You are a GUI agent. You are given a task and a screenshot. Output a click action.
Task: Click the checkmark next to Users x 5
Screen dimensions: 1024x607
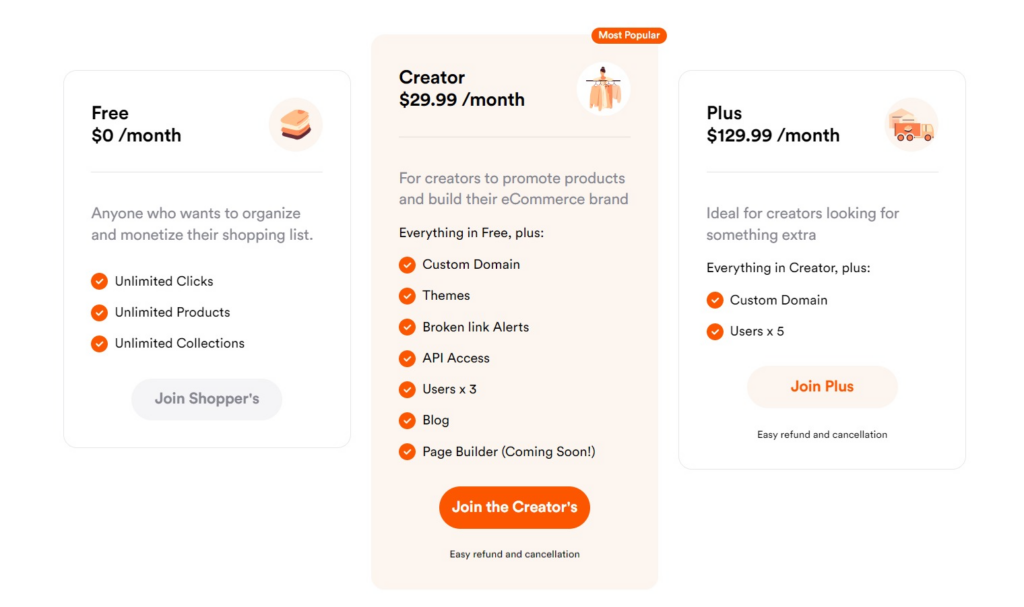(715, 331)
